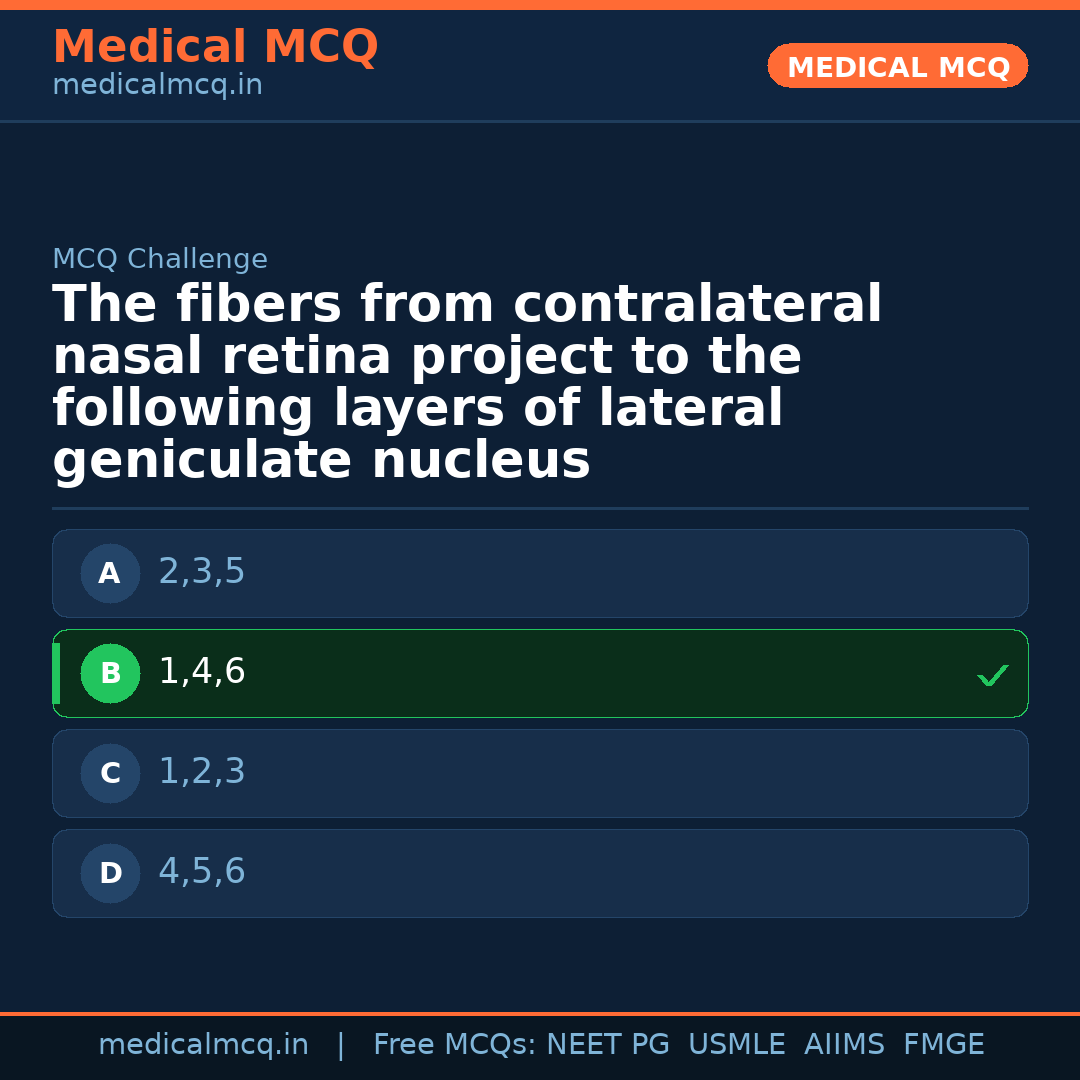Click the question text about geniculate nucleus
This screenshot has height=1080, width=1080.
point(467,383)
